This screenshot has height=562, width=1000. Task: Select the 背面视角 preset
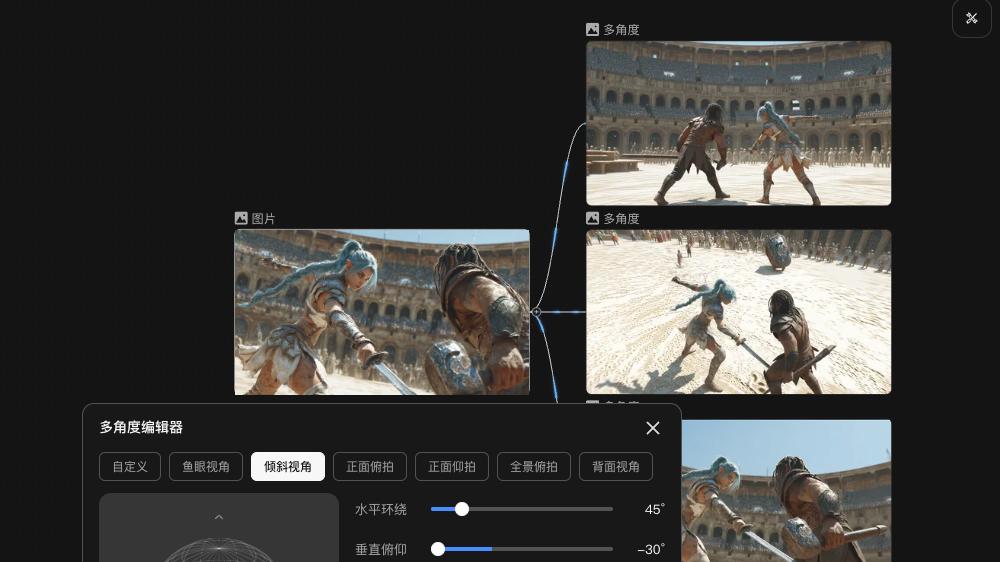[616, 467]
